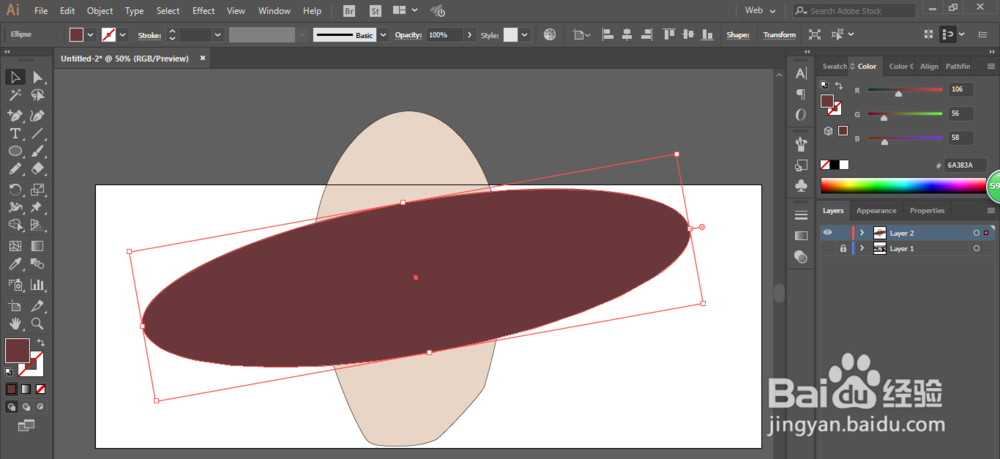Select the Zoom tool
This screenshot has height=459, width=1000.
tap(38, 323)
